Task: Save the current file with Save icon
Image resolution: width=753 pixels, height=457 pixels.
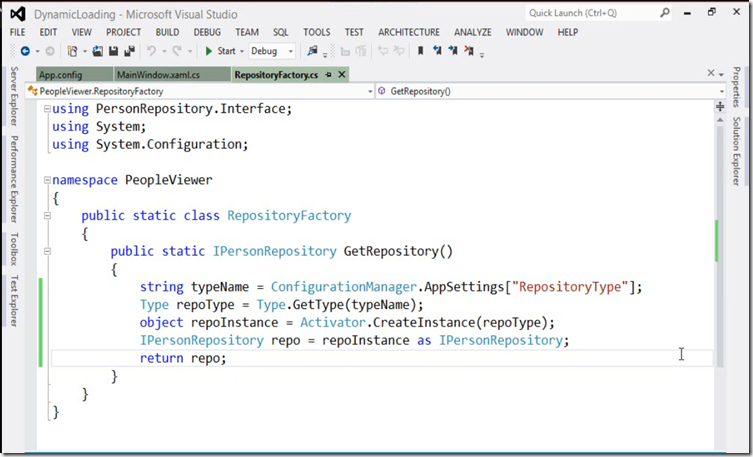Action: coord(113,51)
